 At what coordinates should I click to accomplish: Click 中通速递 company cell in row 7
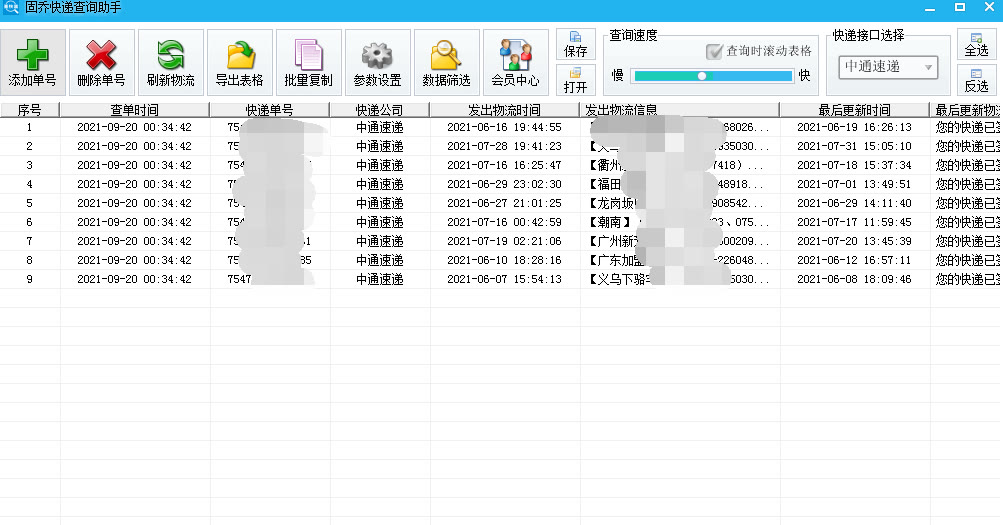coord(379,241)
